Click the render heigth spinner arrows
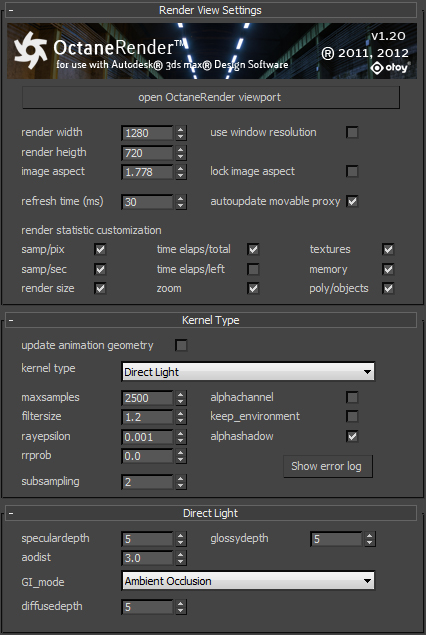Screen dimensions: 426x635 (x=181, y=153)
